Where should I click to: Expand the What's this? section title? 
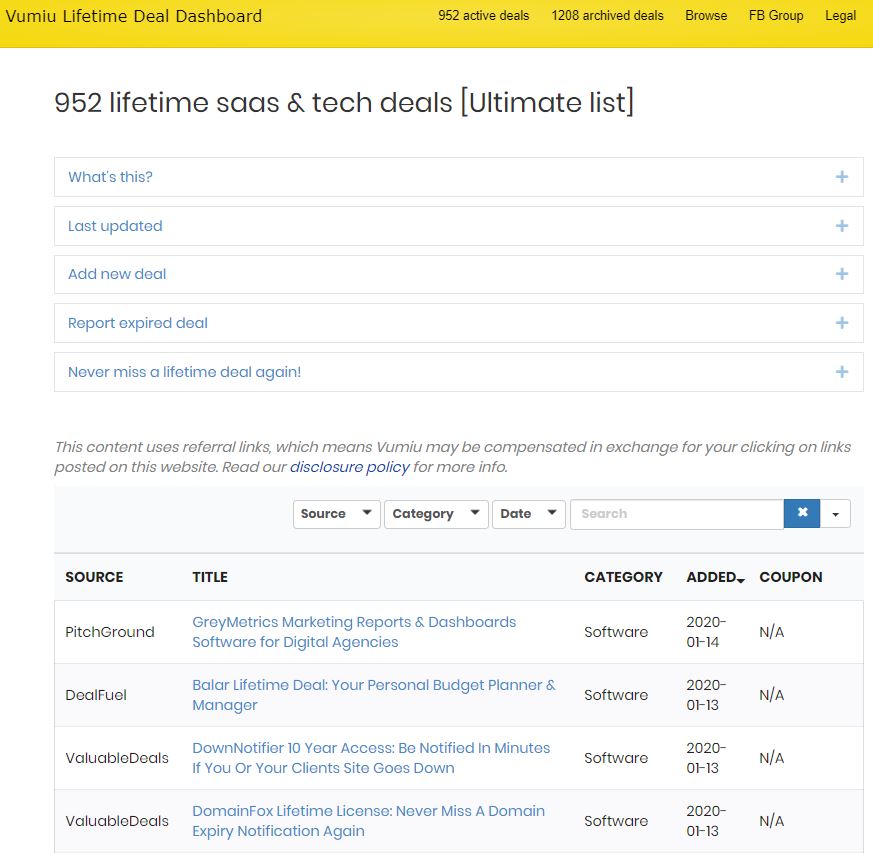click(x=110, y=177)
